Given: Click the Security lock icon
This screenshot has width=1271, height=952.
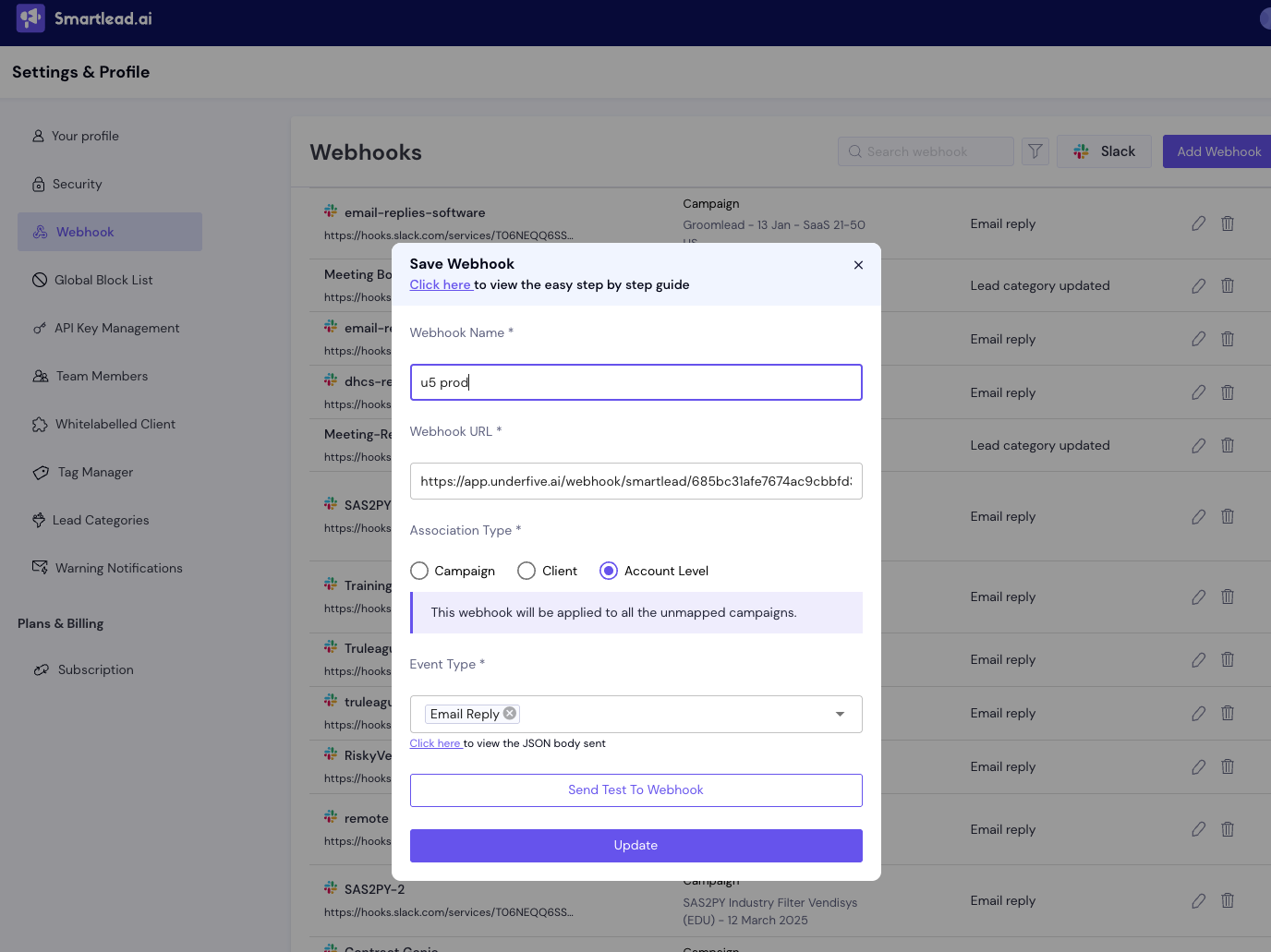Looking at the screenshot, I should coord(40,184).
